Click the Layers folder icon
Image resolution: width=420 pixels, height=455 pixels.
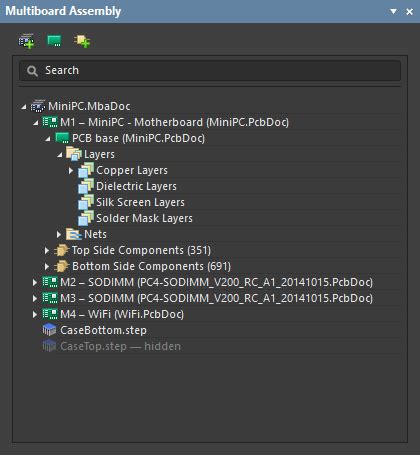[x=74, y=154]
